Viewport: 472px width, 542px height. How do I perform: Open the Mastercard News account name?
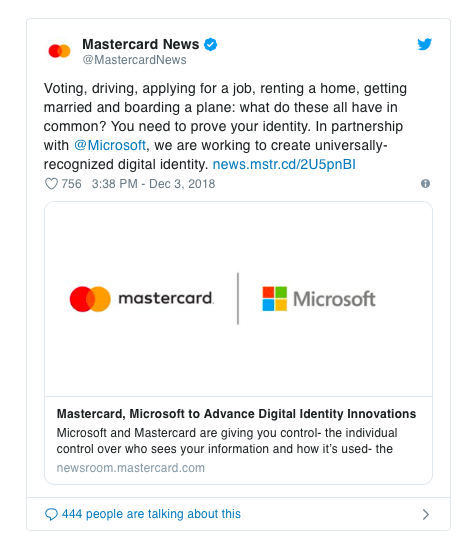[140, 44]
